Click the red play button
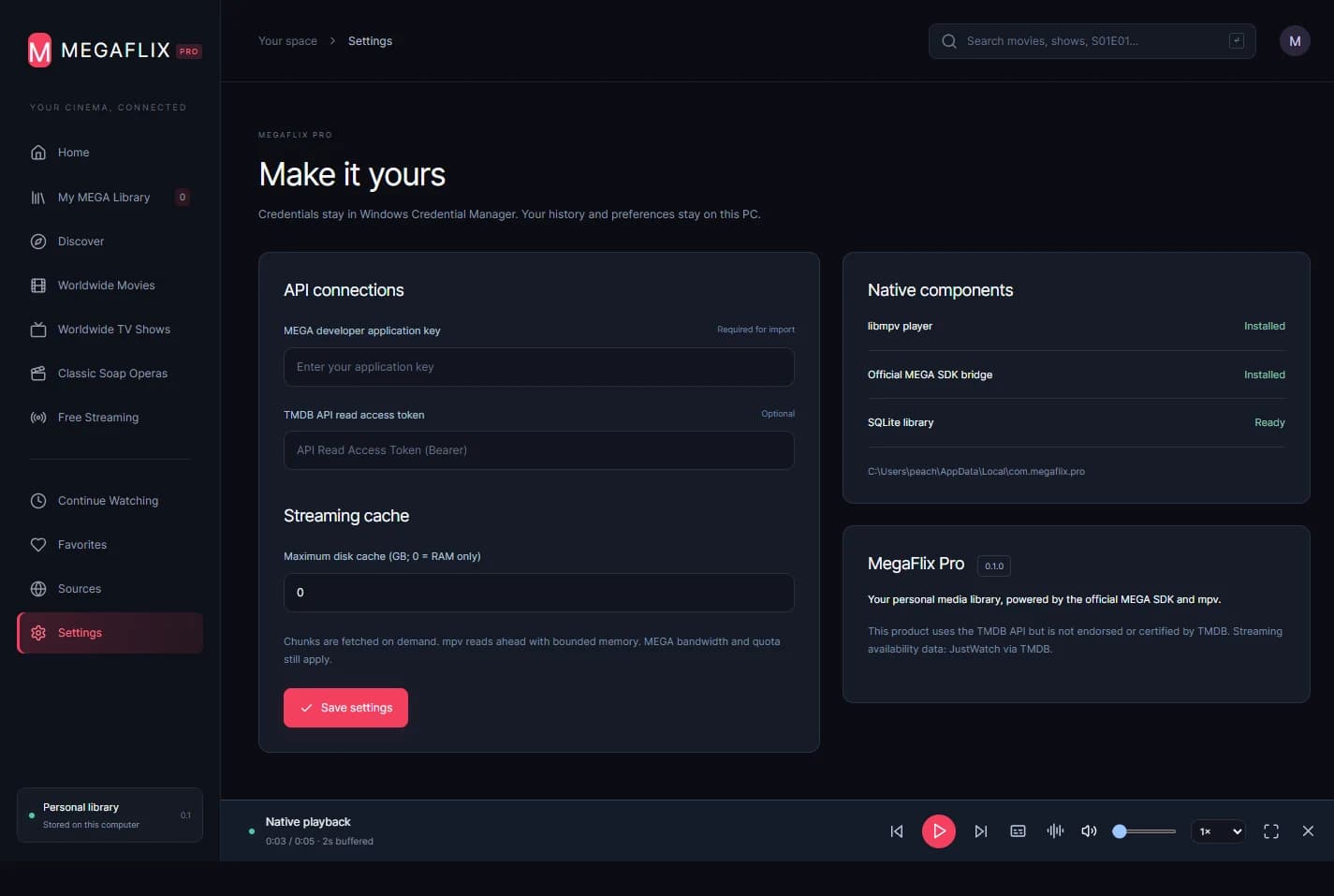 (939, 831)
